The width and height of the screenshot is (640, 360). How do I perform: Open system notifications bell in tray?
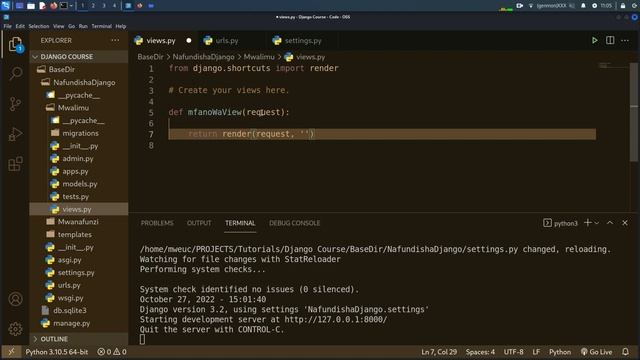tap(583, 6)
